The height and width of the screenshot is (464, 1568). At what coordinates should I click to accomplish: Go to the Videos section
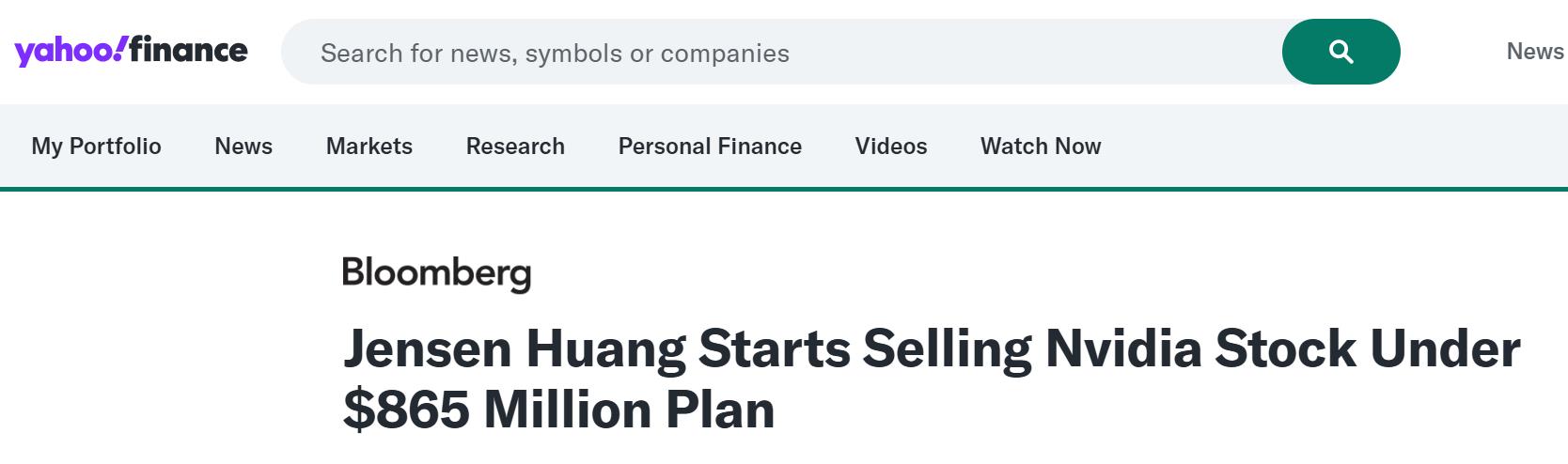891,147
